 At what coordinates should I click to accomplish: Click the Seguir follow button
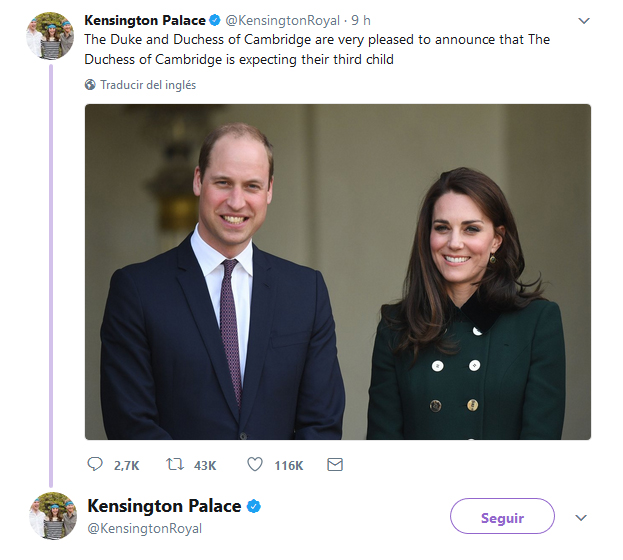point(502,516)
